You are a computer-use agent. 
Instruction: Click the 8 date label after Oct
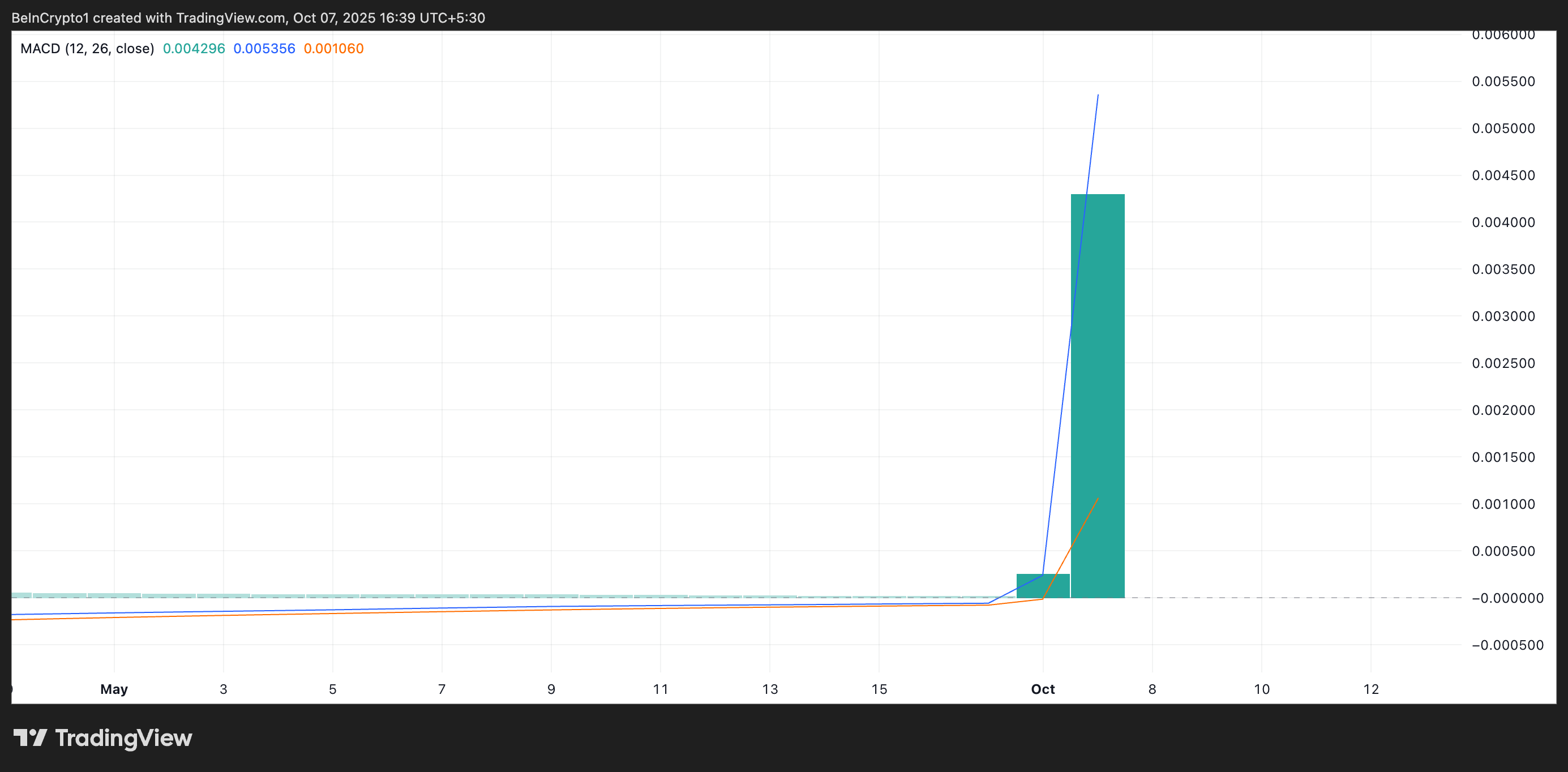tap(1151, 689)
